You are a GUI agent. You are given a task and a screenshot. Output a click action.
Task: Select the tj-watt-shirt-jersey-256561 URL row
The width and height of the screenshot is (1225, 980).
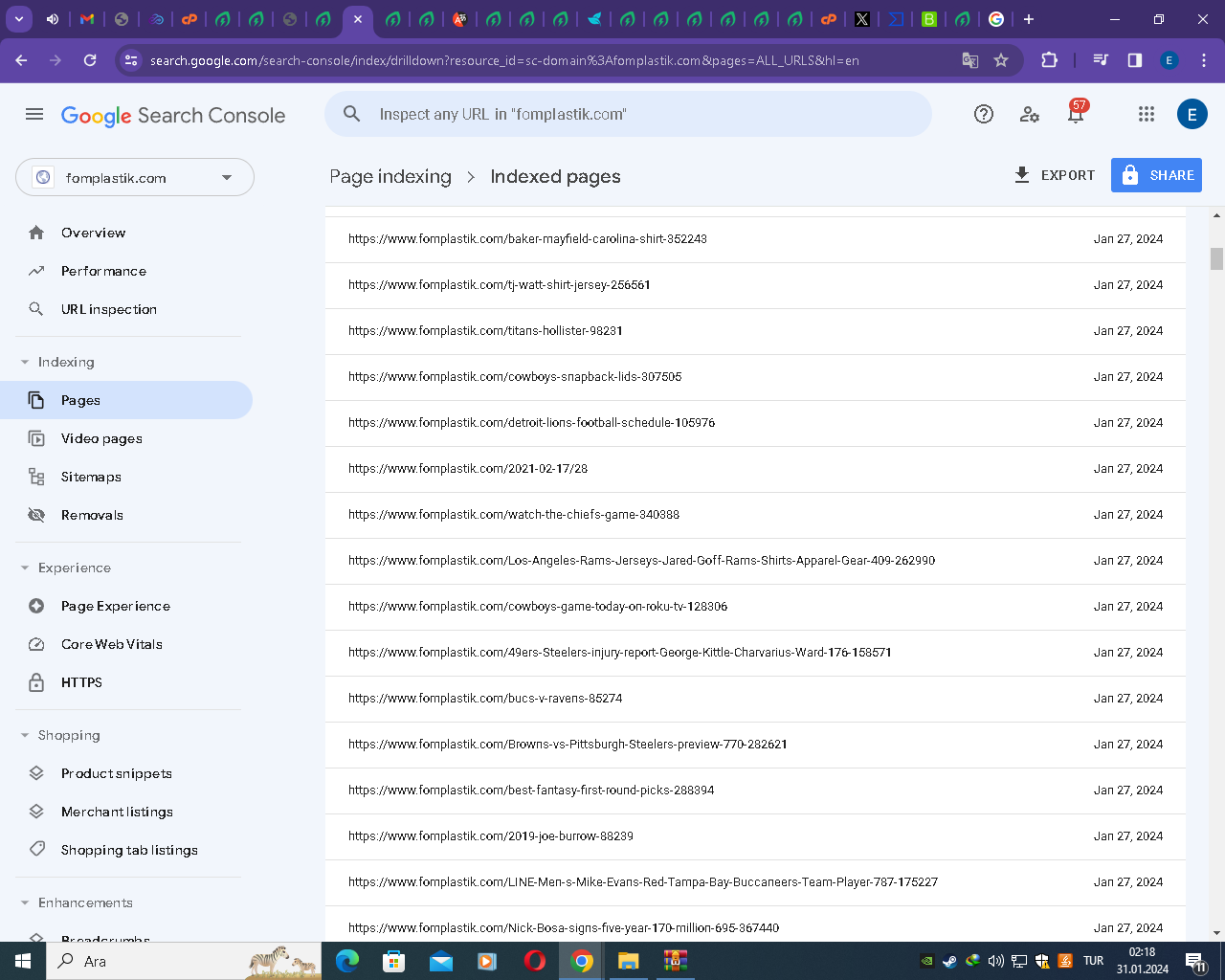pos(755,285)
